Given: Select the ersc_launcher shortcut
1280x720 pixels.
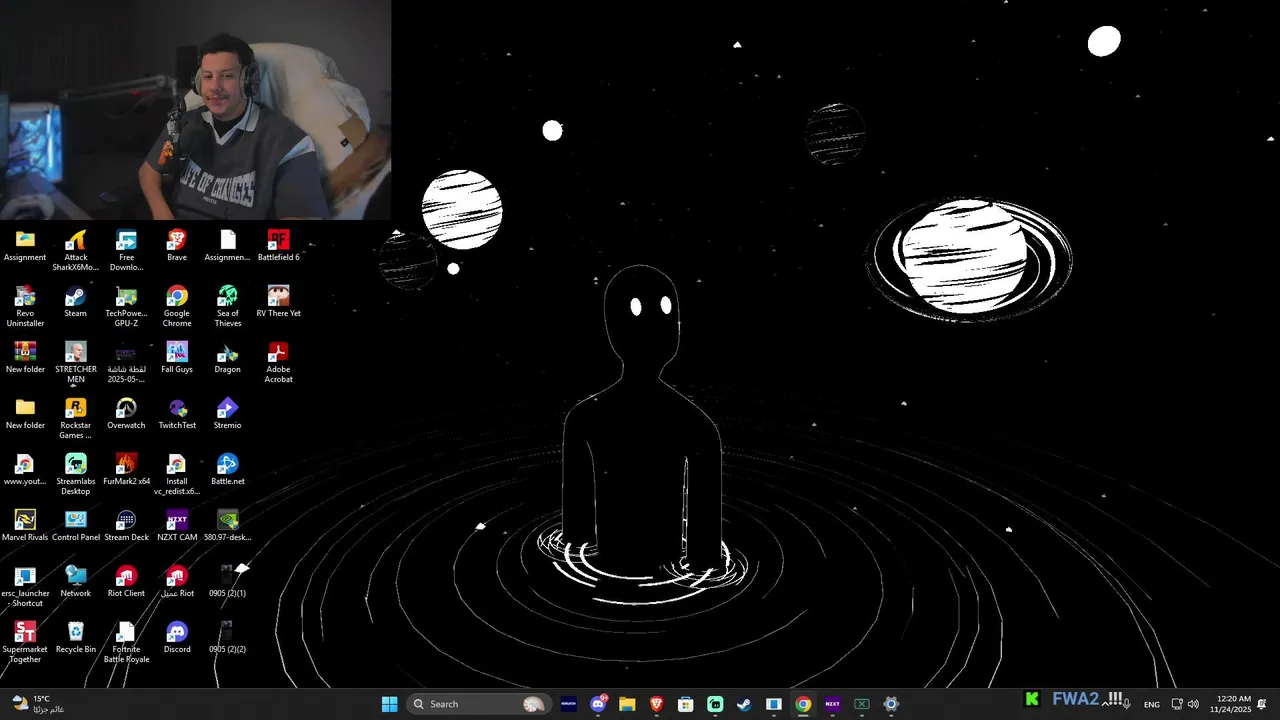Looking at the screenshot, I should coord(25,587).
